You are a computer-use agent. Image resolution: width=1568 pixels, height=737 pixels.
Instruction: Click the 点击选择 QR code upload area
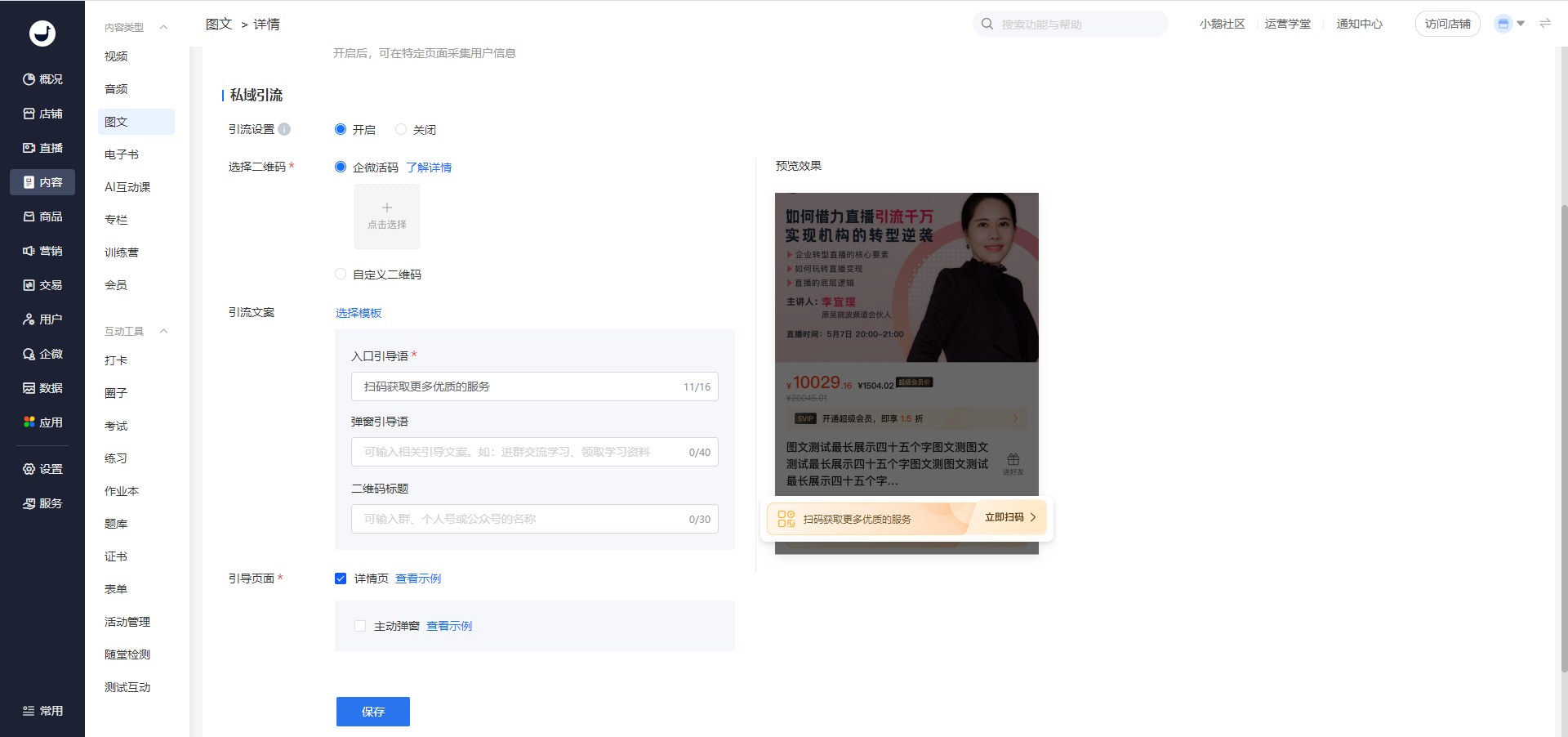pyautogui.click(x=386, y=217)
